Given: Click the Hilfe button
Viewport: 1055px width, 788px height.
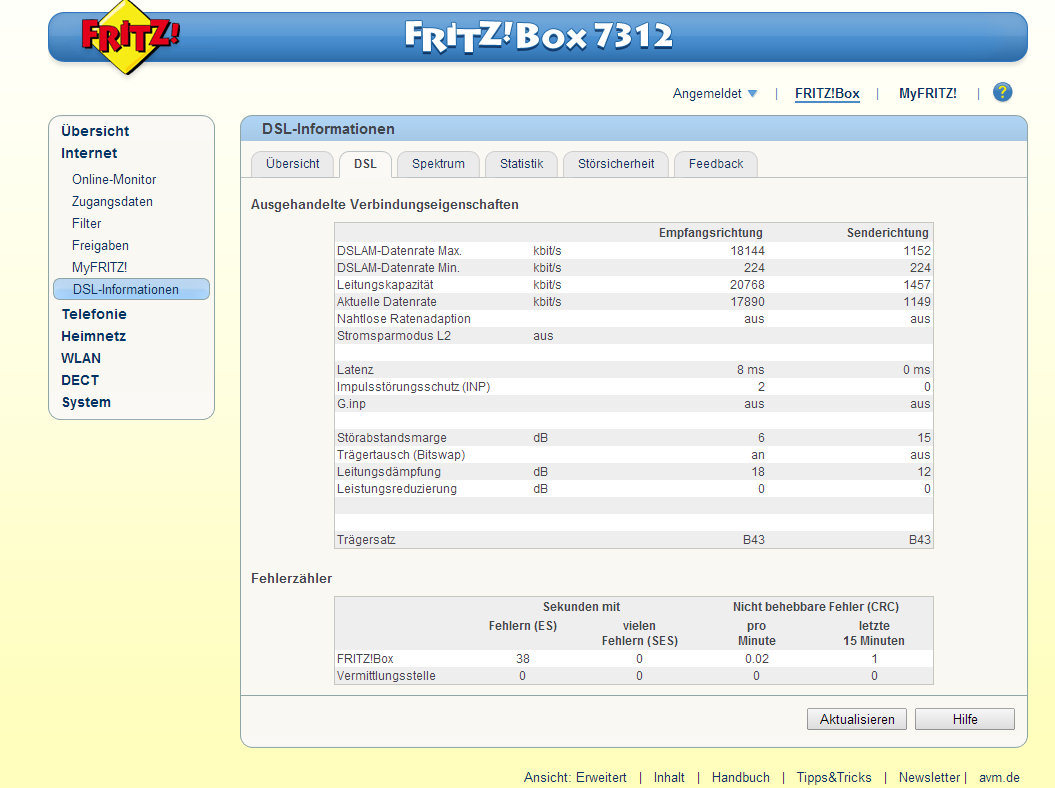Looking at the screenshot, I should 964,719.
